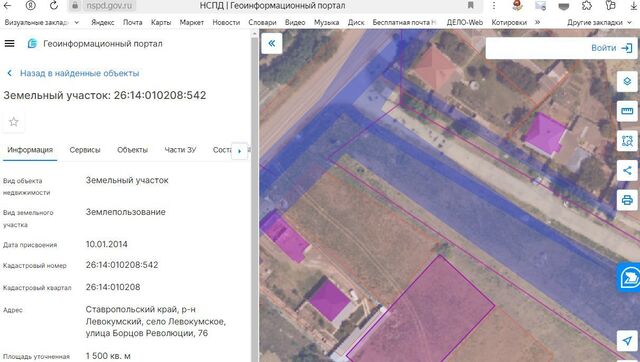Open the chat assistant widget
Viewport: 640px width, 362px height.
click(629, 278)
